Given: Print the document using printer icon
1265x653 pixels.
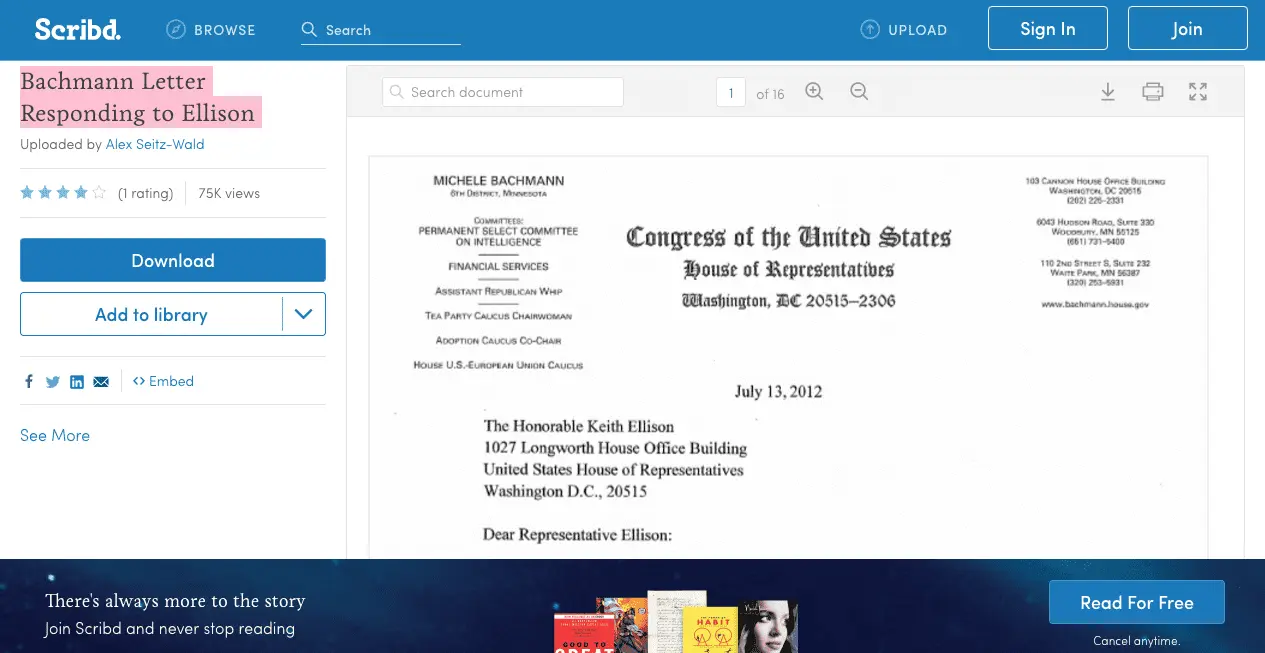Looking at the screenshot, I should coord(1152,92).
